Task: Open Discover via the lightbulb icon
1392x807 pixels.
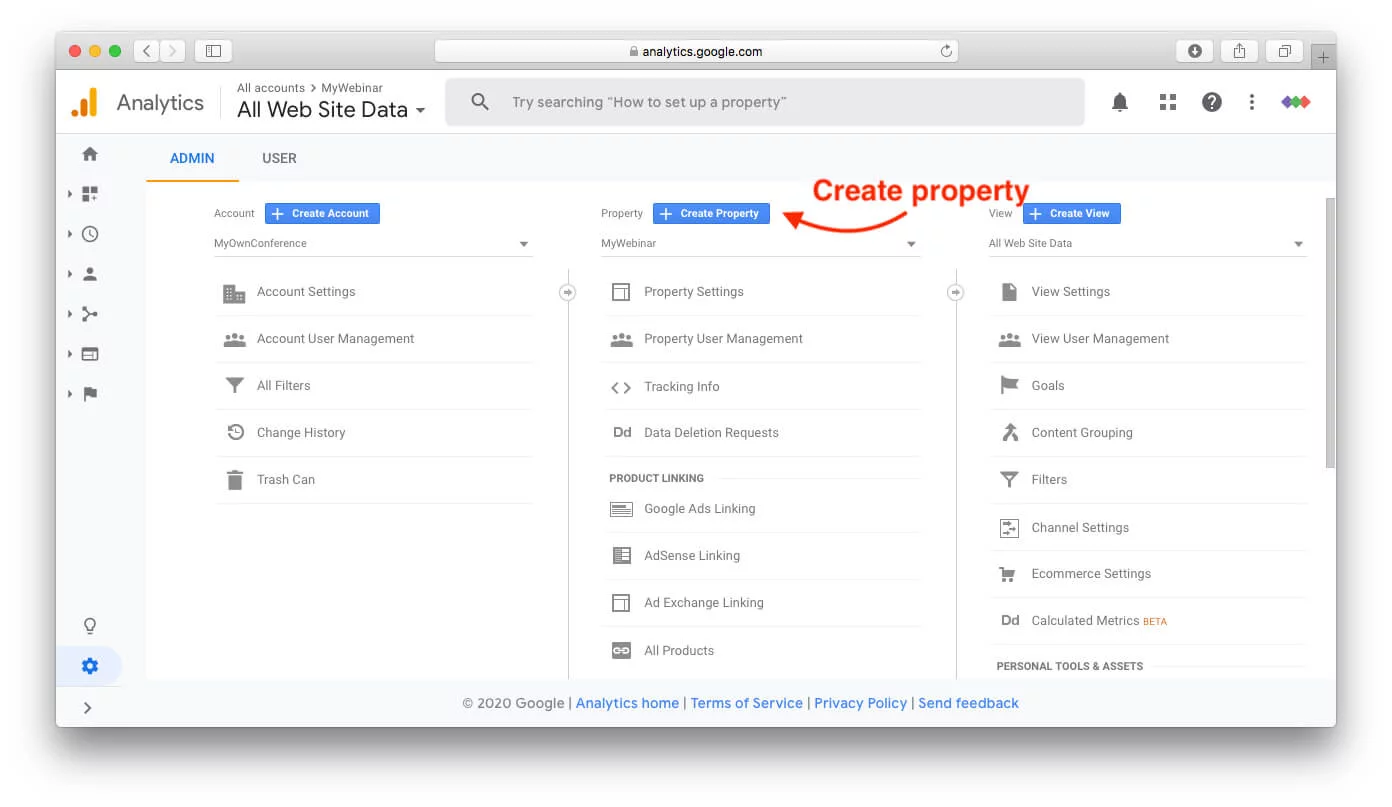Action: [89, 625]
